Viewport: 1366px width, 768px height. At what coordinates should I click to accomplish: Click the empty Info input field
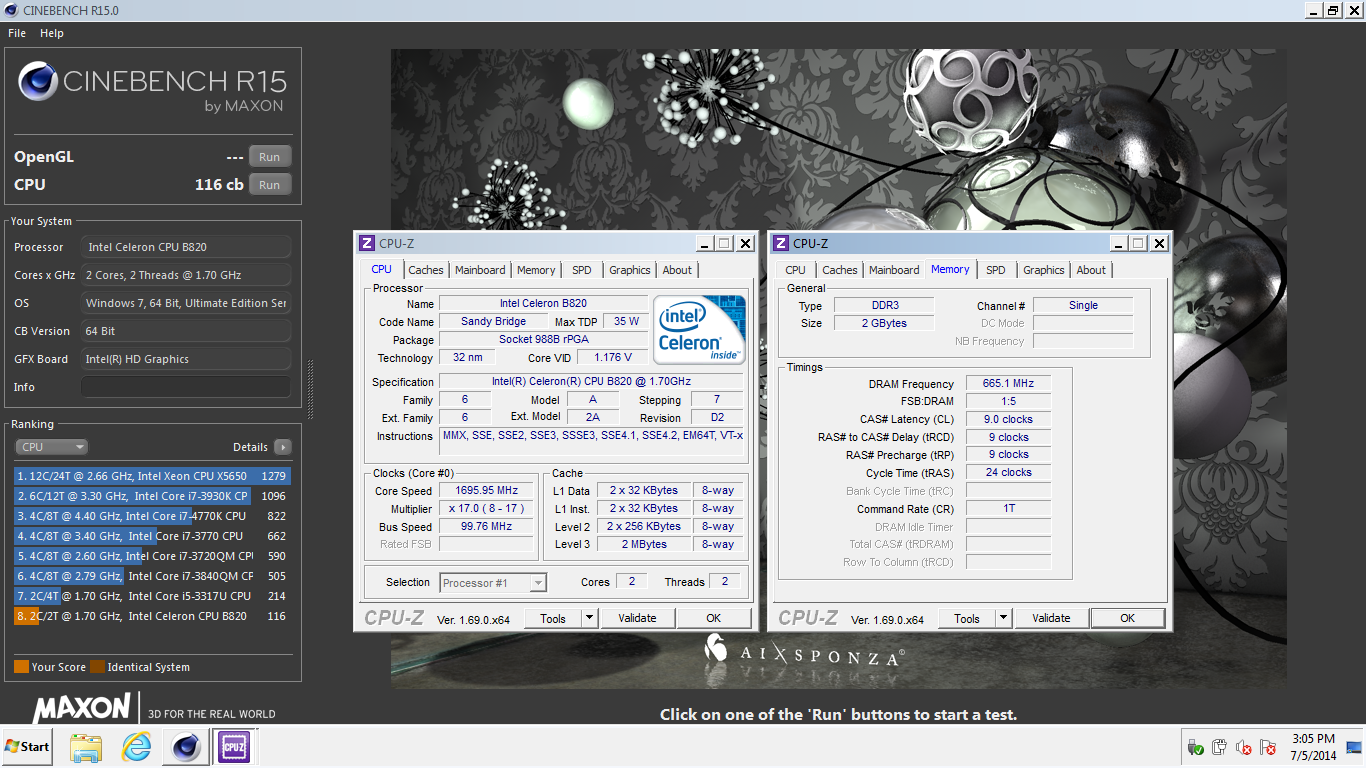186,387
